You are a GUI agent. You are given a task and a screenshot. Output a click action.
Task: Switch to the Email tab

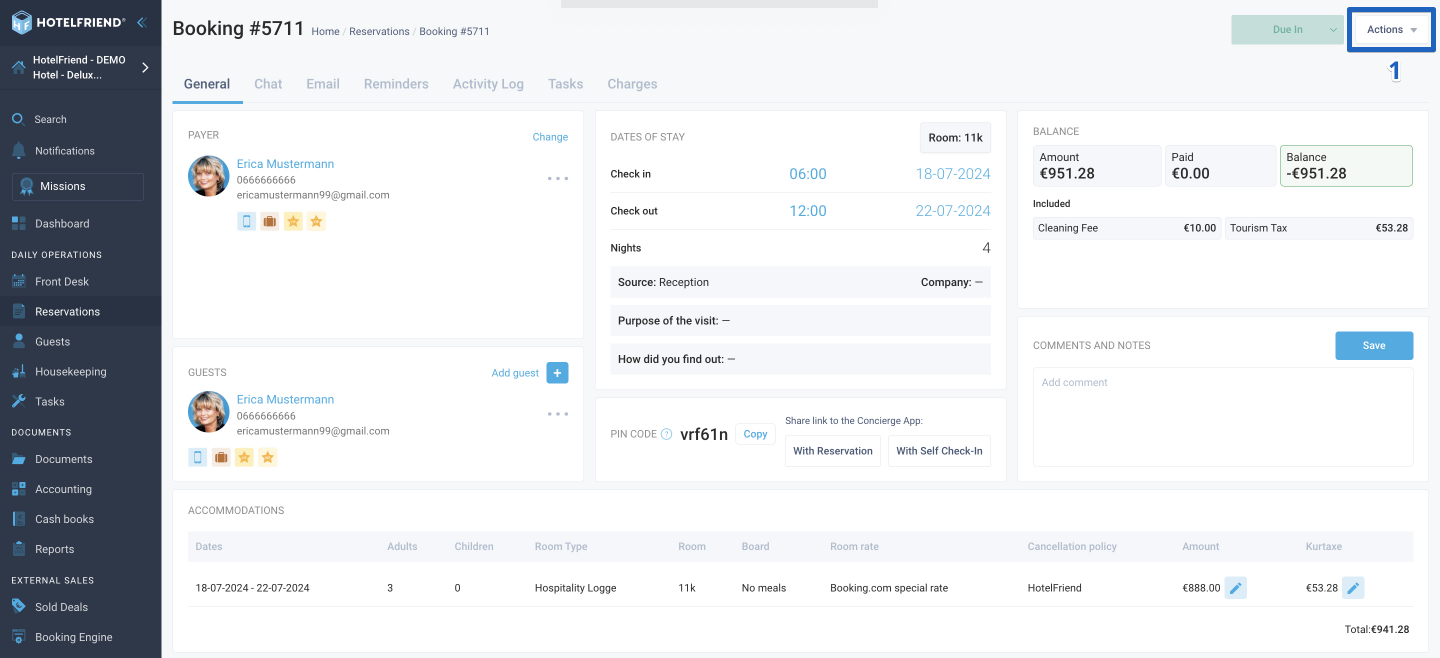[323, 84]
